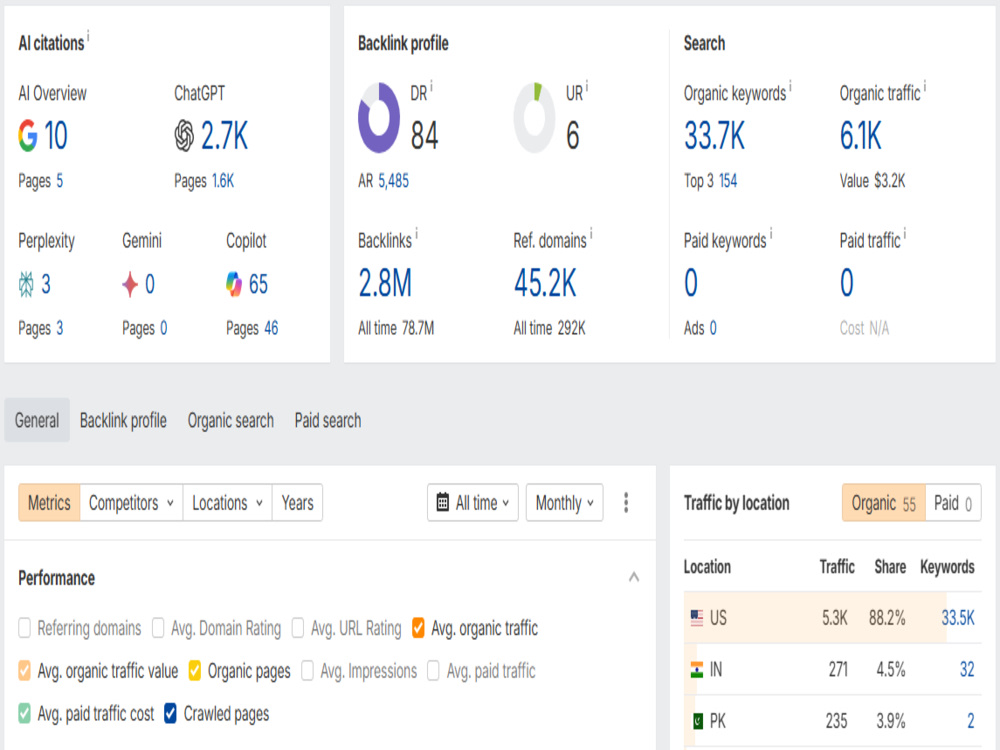Viewport: 1000px width, 750px height.
Task: Click the Copilot logo icon
Action: point(234,284)
